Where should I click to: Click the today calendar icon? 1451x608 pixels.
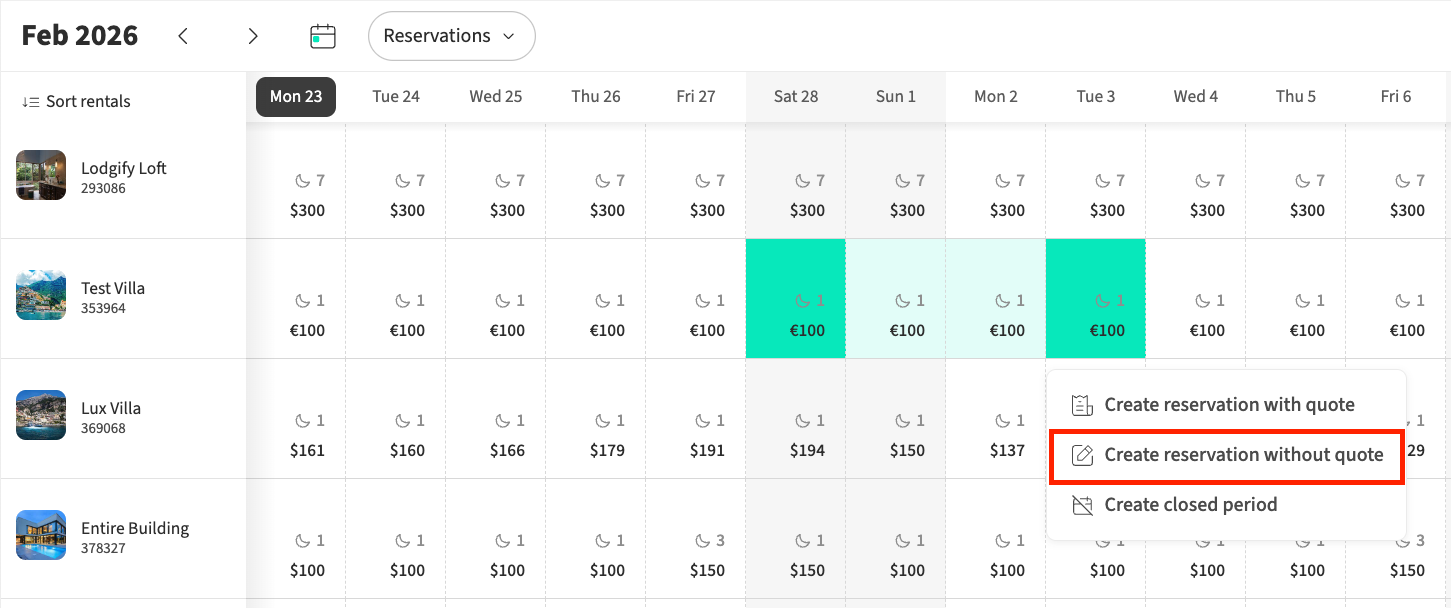click(322, 36)
